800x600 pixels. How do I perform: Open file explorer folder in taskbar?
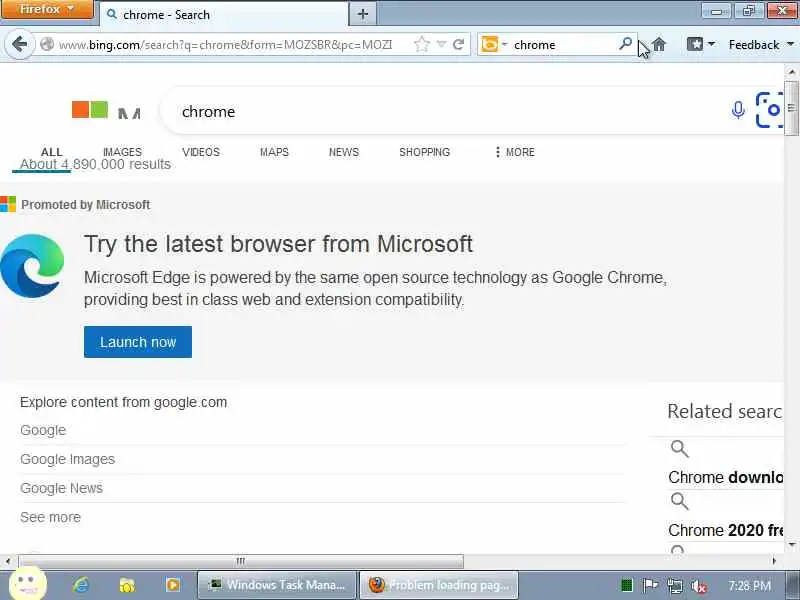click(x=127, y=585)
